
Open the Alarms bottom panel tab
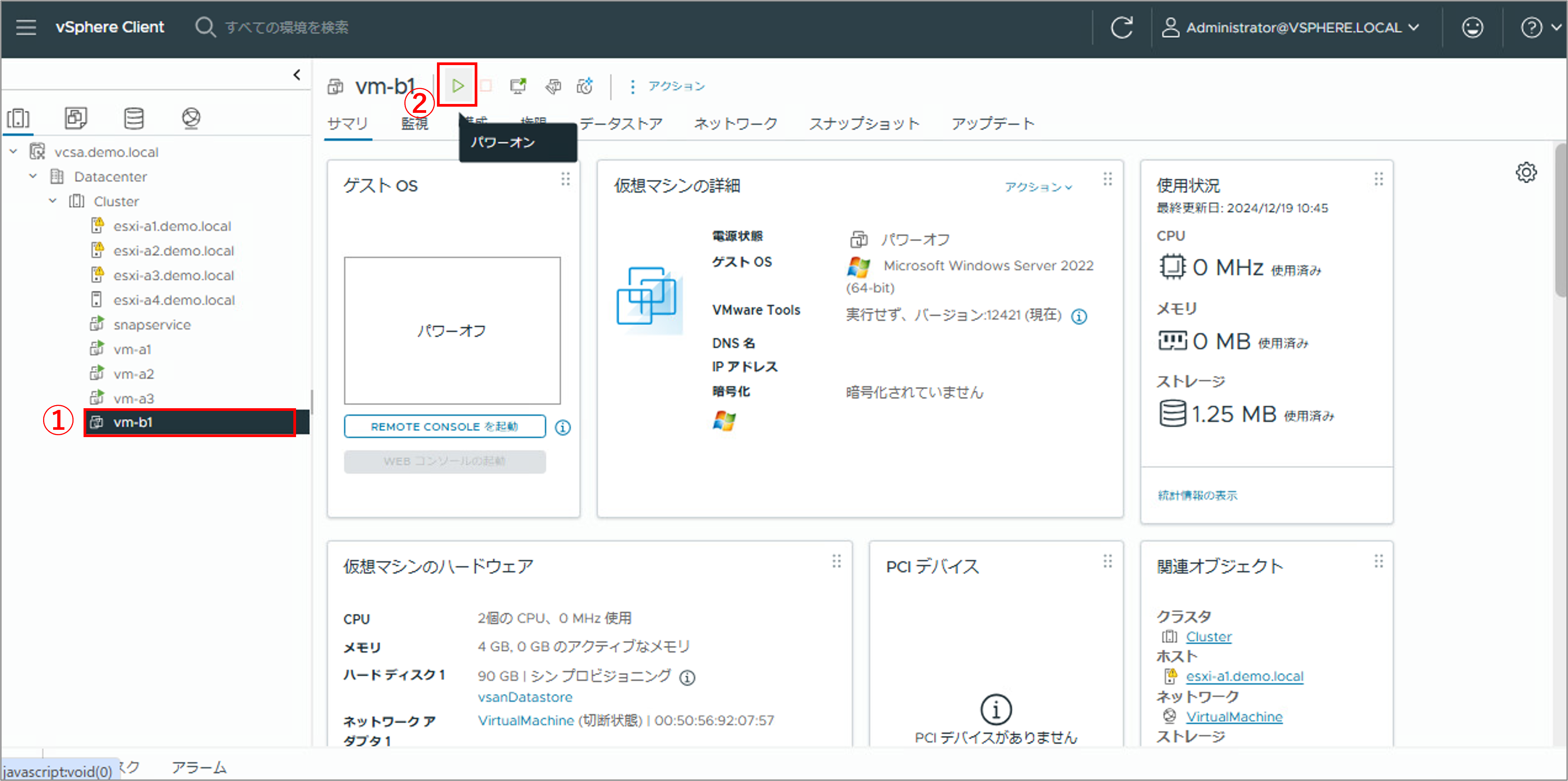coord(199,768)
